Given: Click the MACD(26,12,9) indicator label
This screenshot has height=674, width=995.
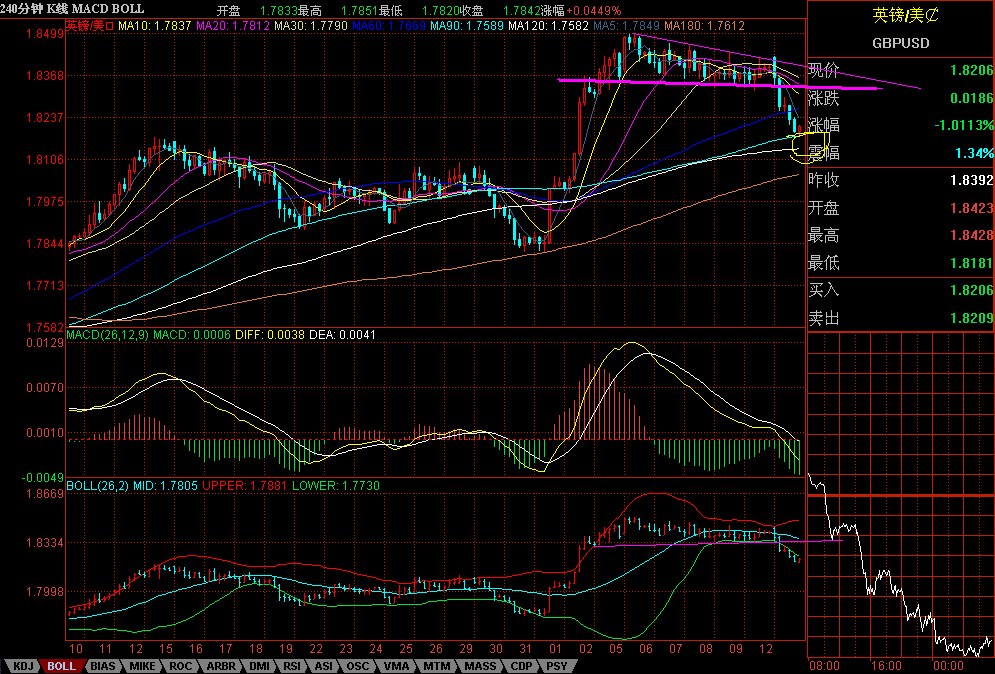Looking at the screenshot, I should [x=107, y=334].
